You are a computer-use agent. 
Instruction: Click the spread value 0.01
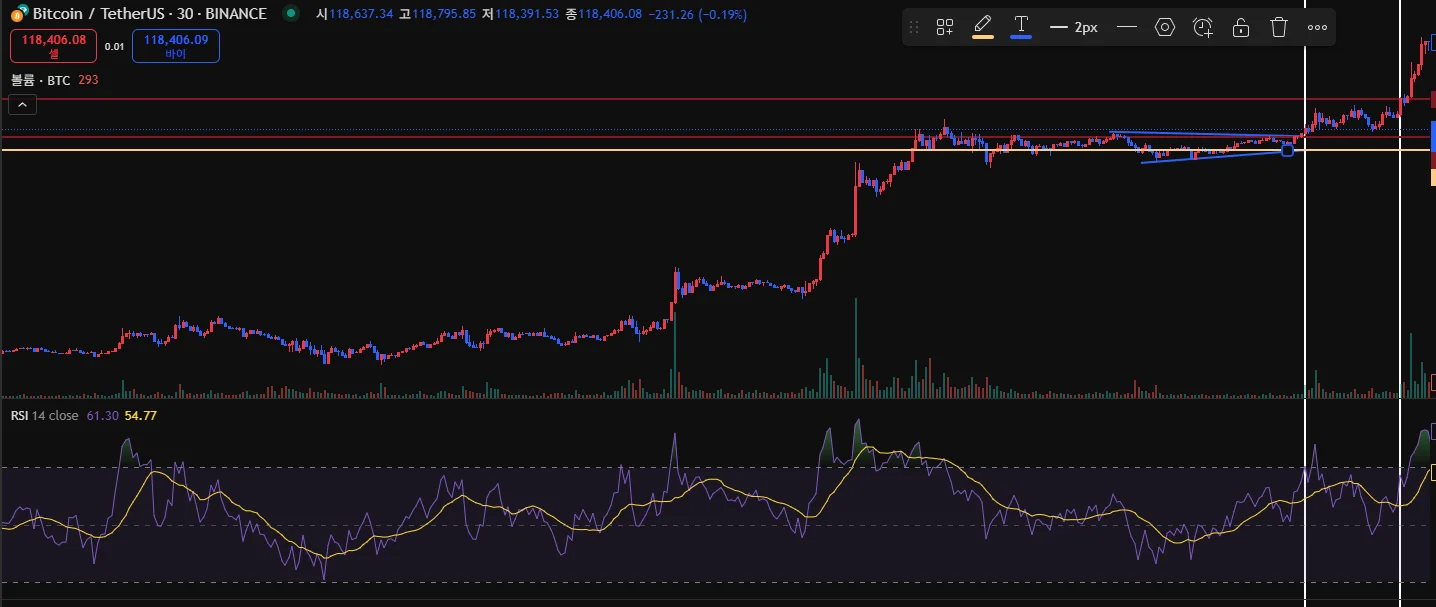click(x=115, y=47)
